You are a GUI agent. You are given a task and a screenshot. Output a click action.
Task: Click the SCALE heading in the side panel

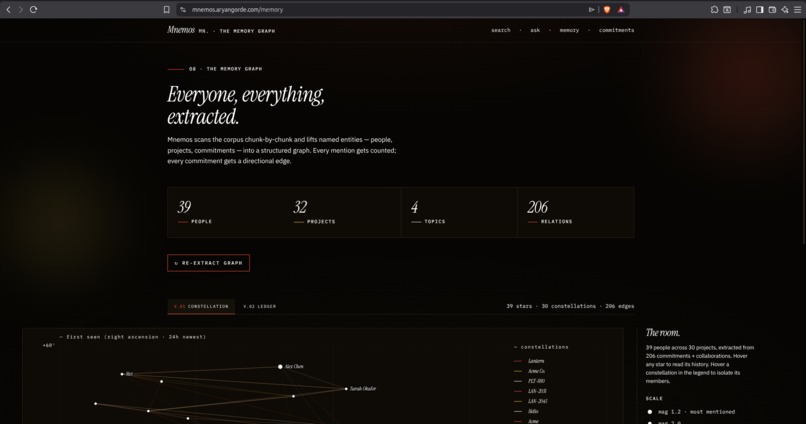click(x=654, y=398)
